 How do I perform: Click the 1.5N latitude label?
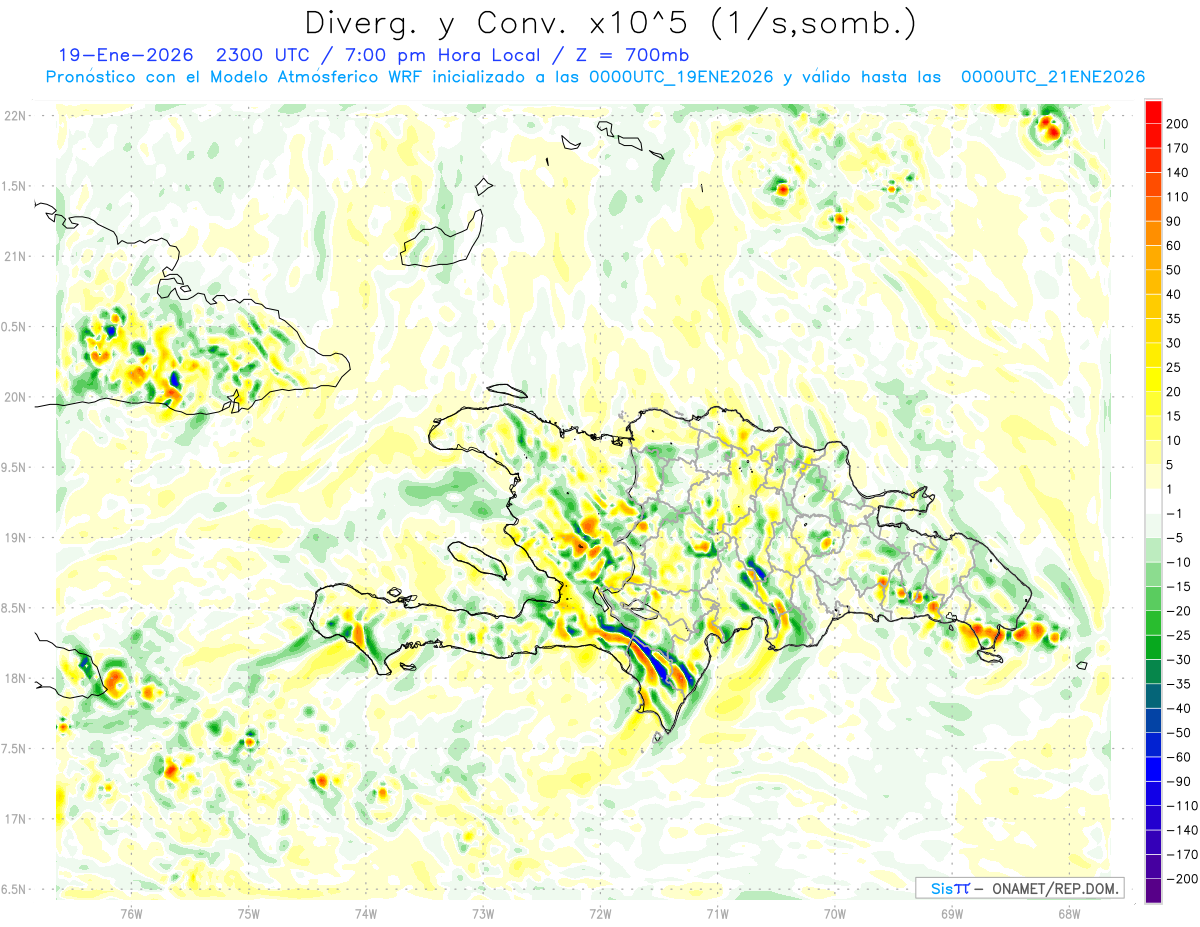click(x=14, y=186)
